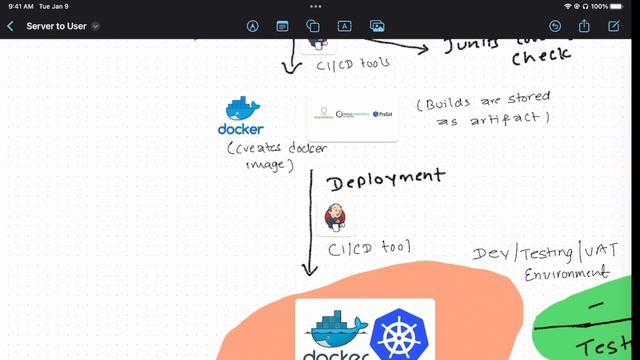Select the Docker and Kubernetes image
Image resolution: width=640 pixels, height=360 pixels.
(365, 330)
